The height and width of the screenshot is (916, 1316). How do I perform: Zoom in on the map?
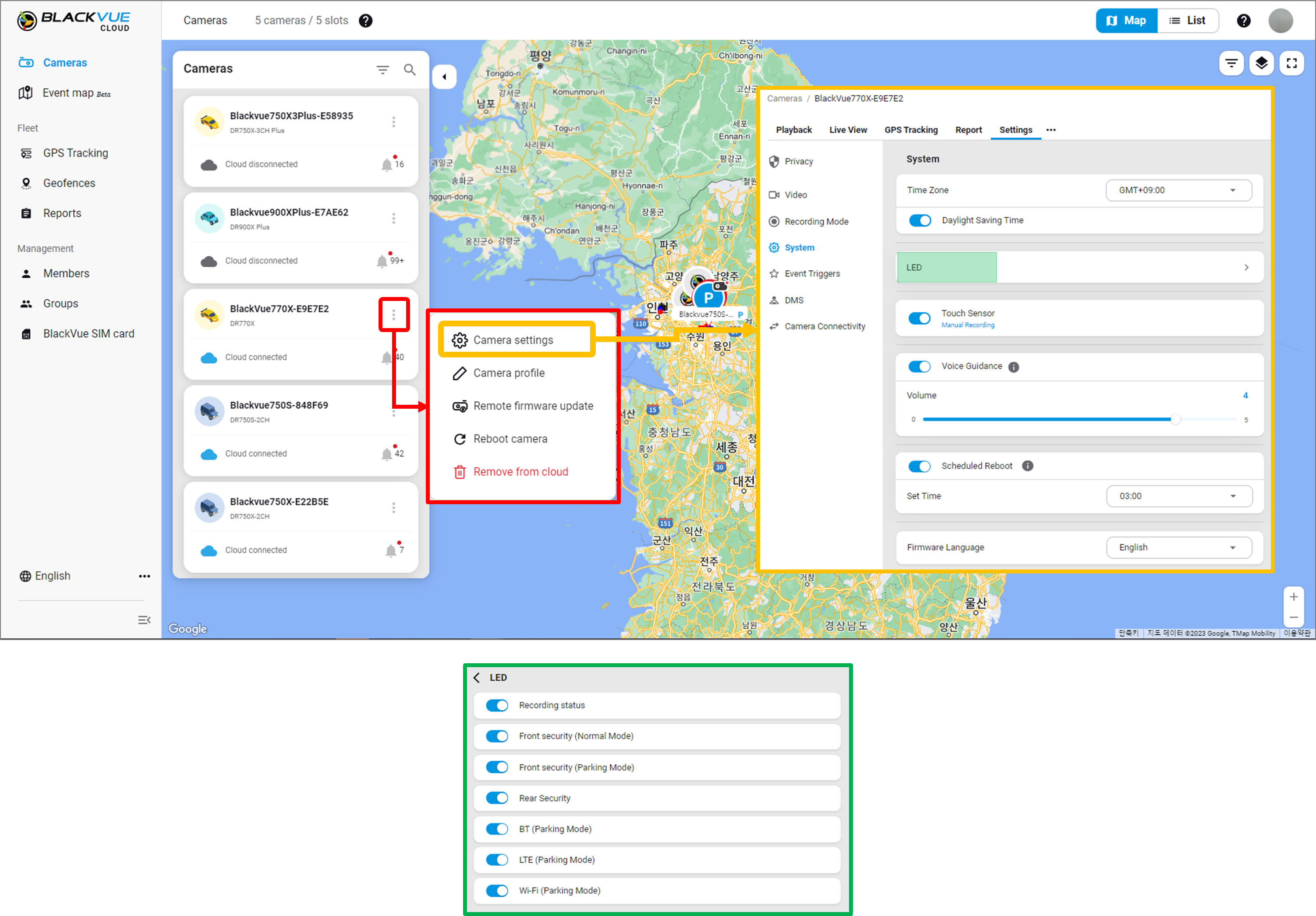1293,597
